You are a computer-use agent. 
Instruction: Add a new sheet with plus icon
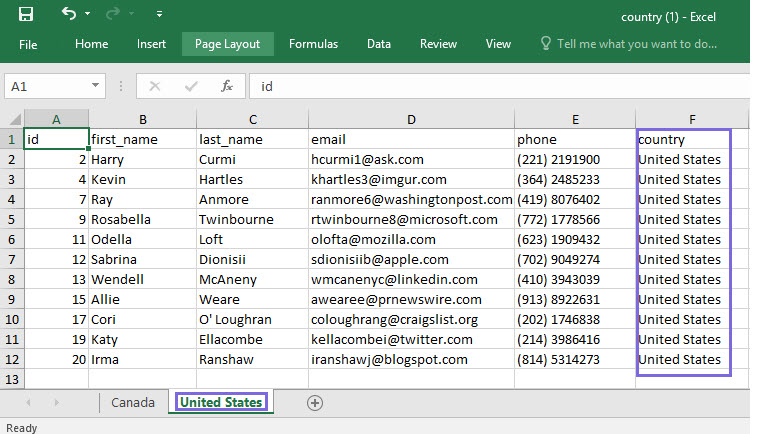point(315,402)
